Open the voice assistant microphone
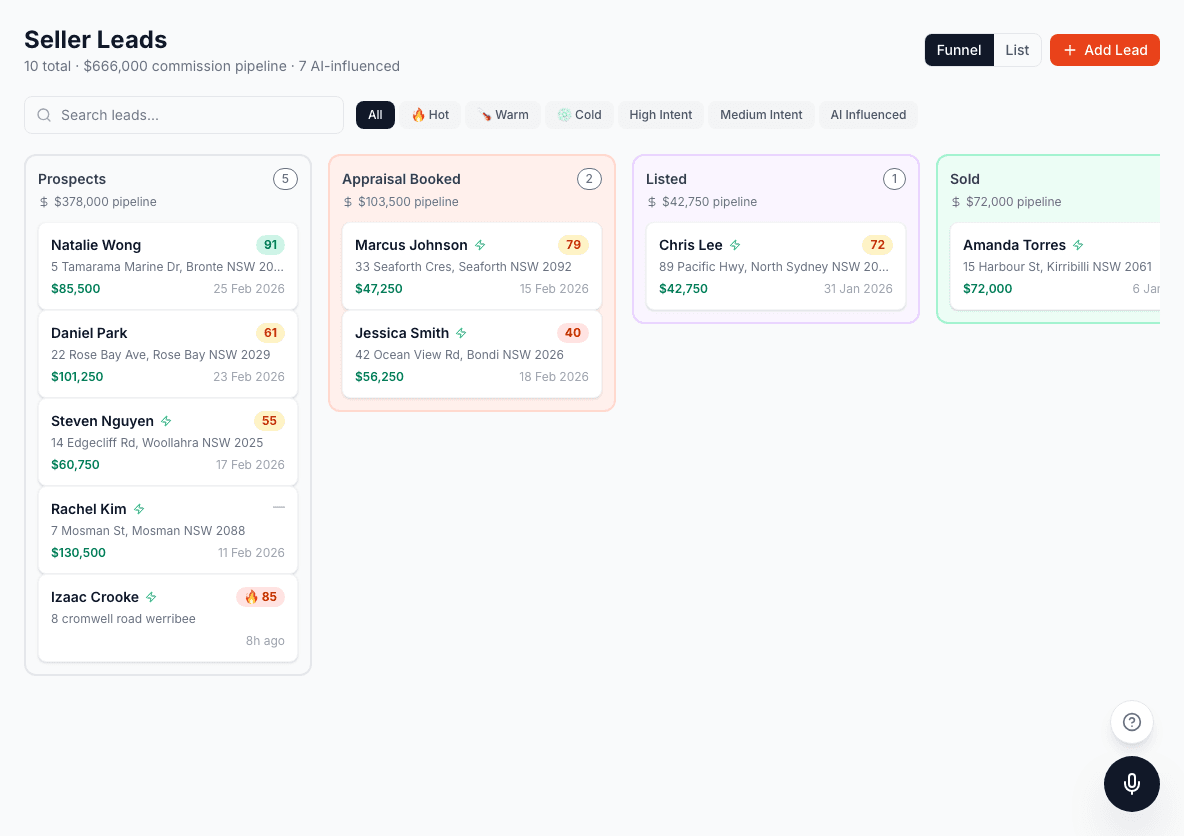Viewport: 1184px width, 836px height. pos(1131,783)
